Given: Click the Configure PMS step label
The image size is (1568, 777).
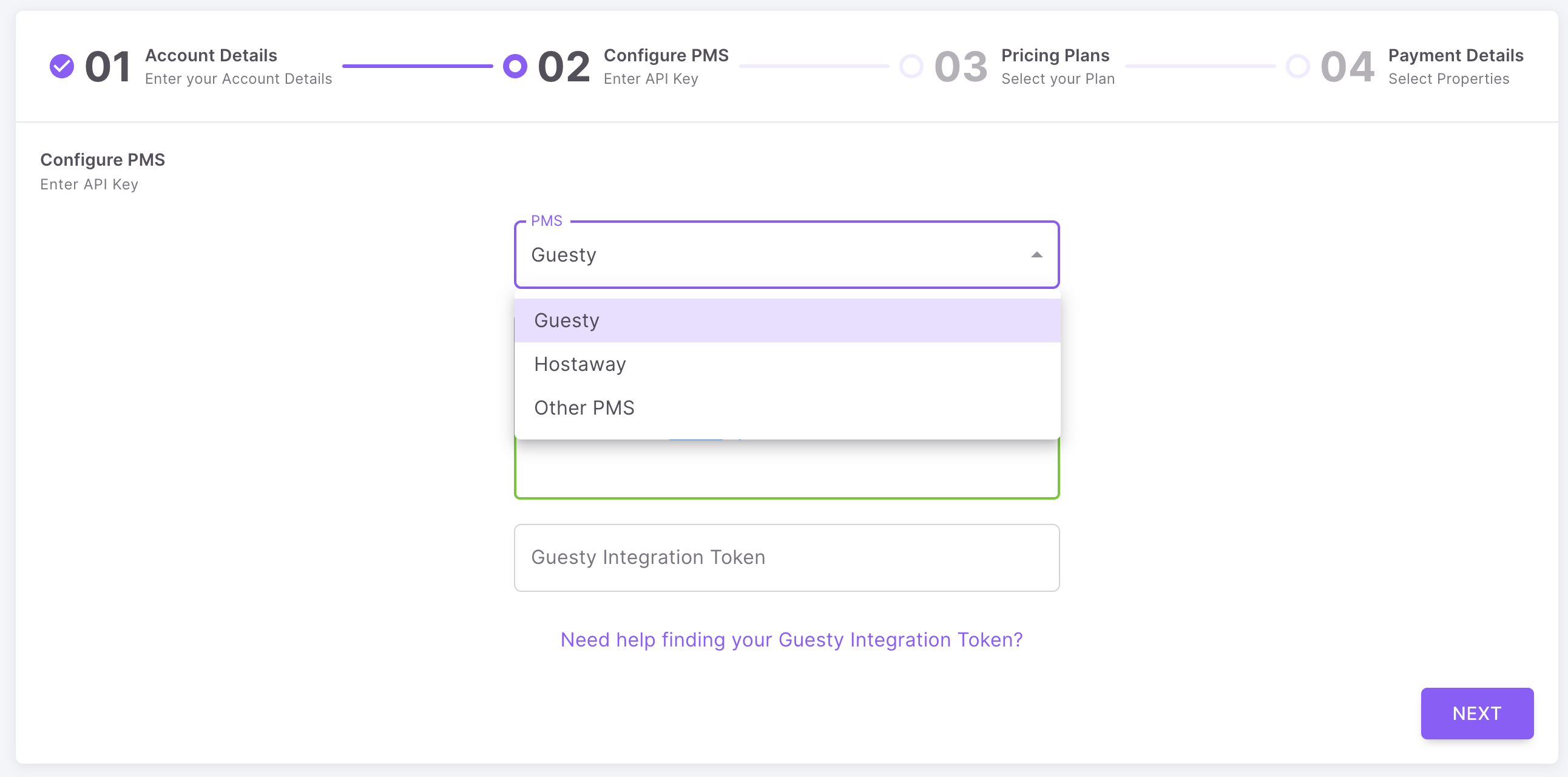Looking at the screenshot, I should [666, 55].
